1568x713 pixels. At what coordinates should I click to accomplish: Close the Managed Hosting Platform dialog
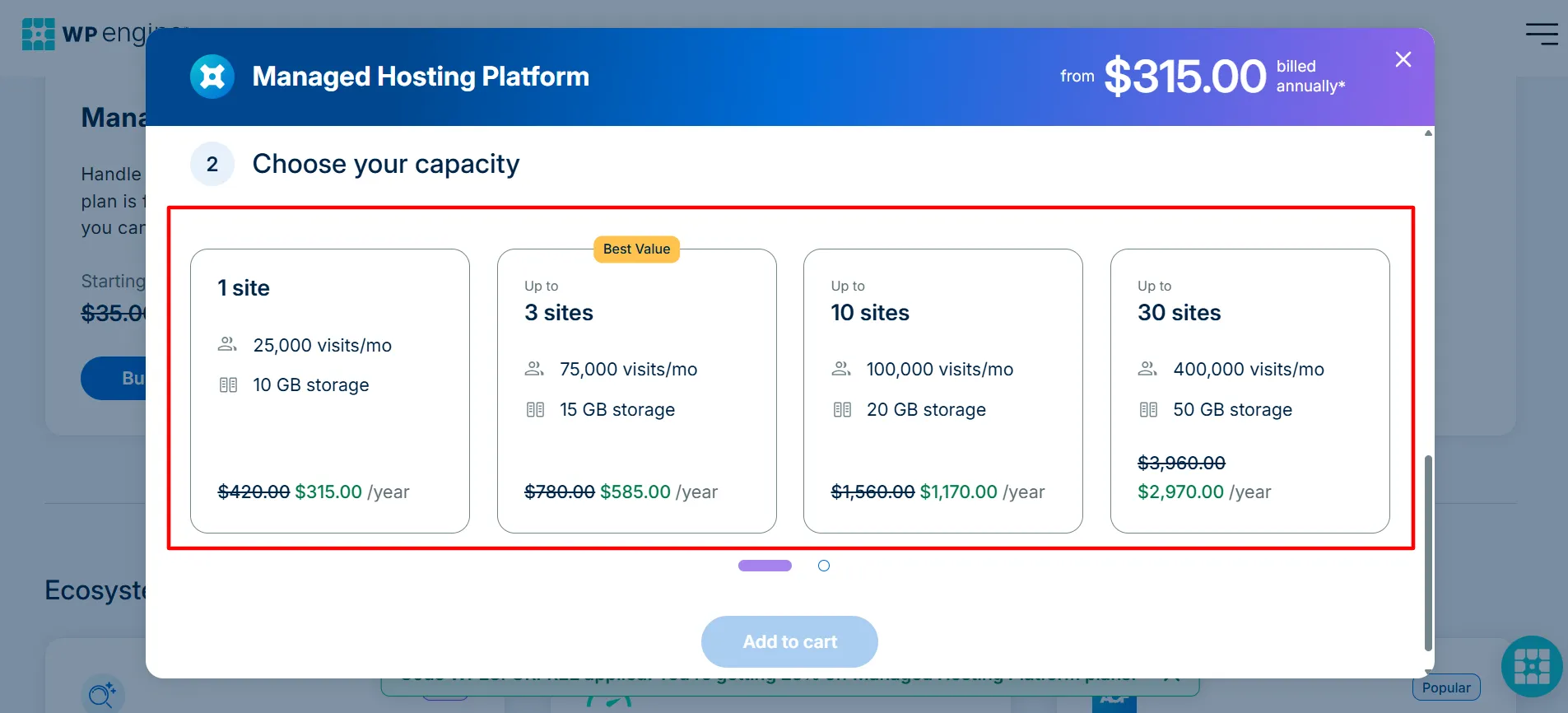pyautogui.click(x=1403, y=59)
